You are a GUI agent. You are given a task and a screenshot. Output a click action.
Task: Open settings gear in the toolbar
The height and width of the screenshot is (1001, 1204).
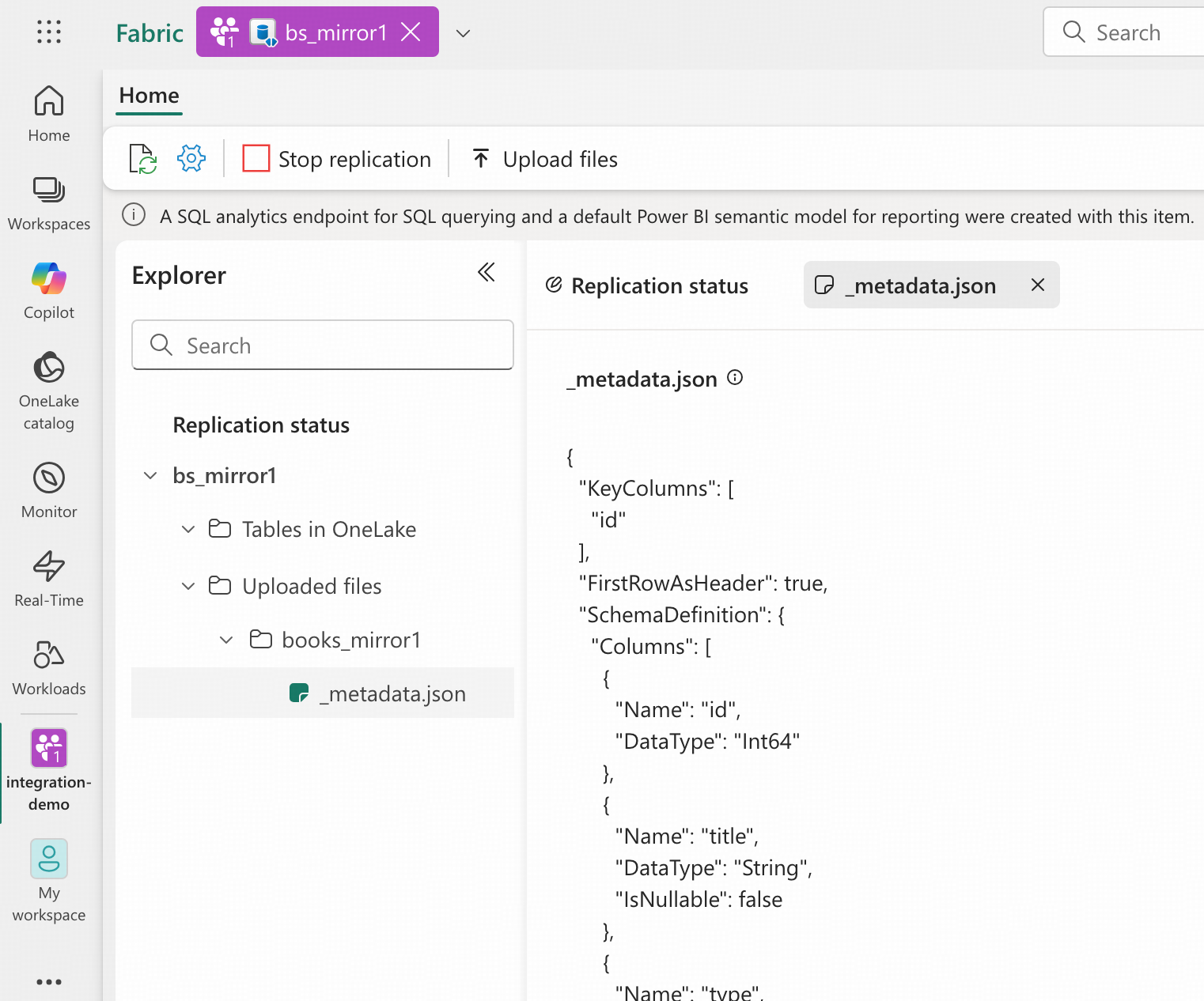tap(191, 159)
